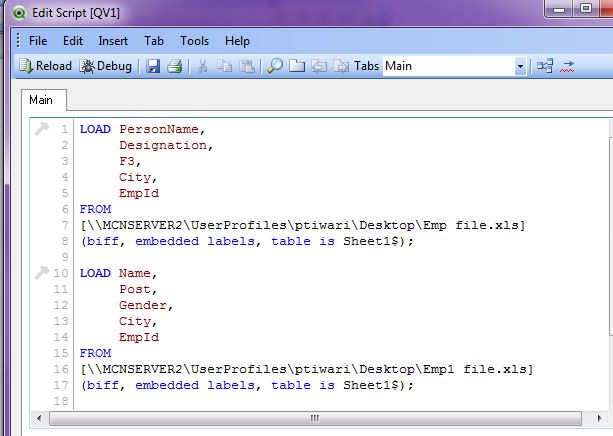The image size is (613, 436).
Task: Add a new tab icon
Action: click(297, 66)
